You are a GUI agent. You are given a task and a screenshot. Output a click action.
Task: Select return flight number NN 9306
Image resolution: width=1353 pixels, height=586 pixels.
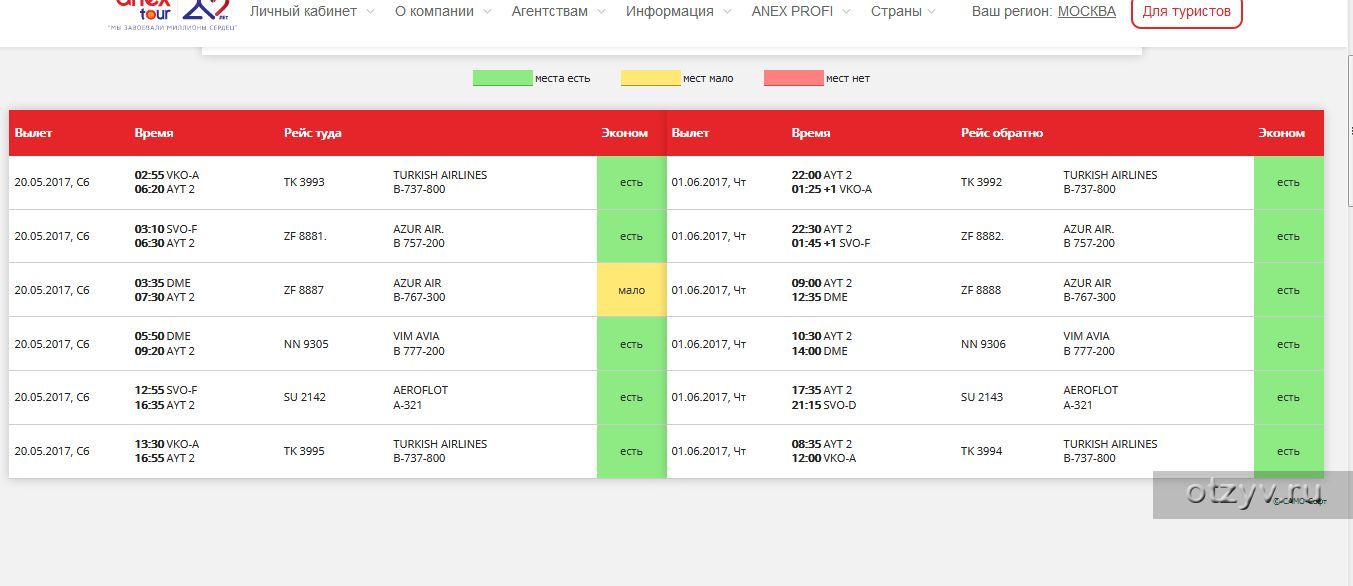tap(983, 344)
